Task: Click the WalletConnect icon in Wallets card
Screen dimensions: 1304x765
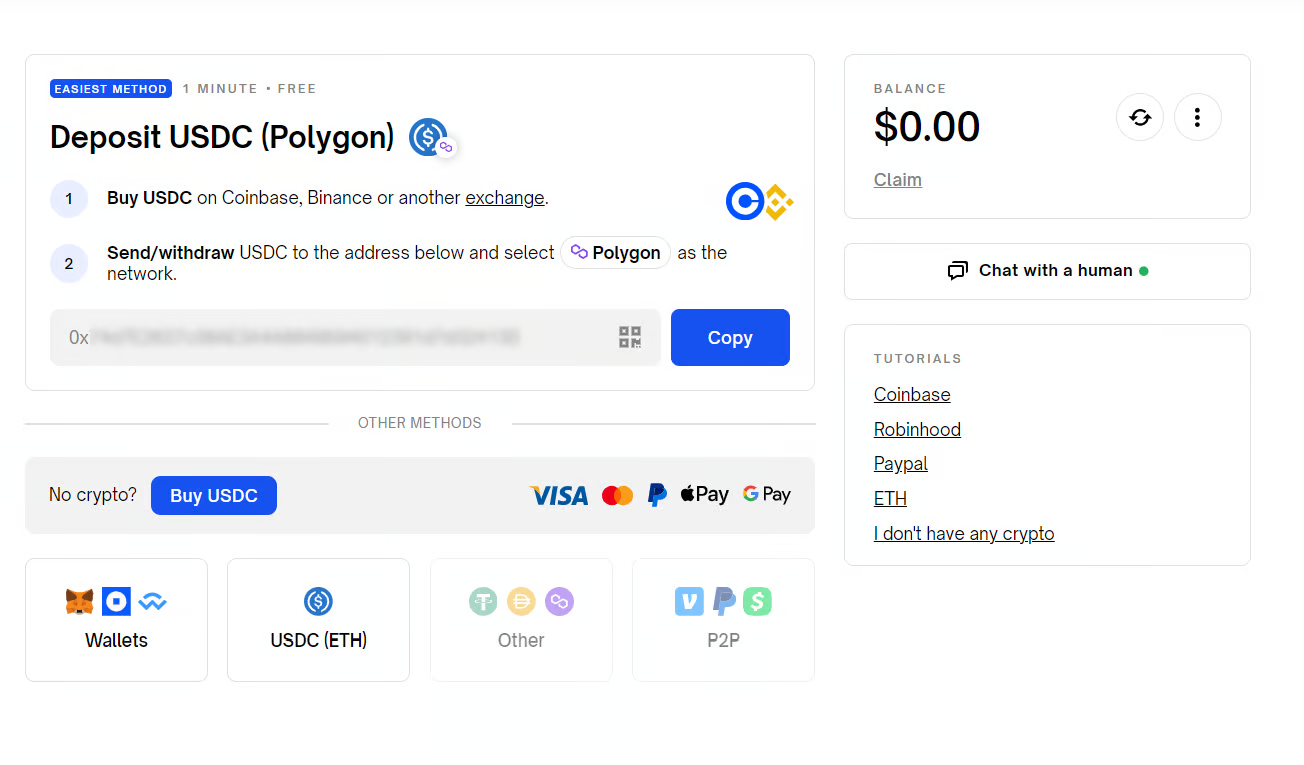Action: 150,601
